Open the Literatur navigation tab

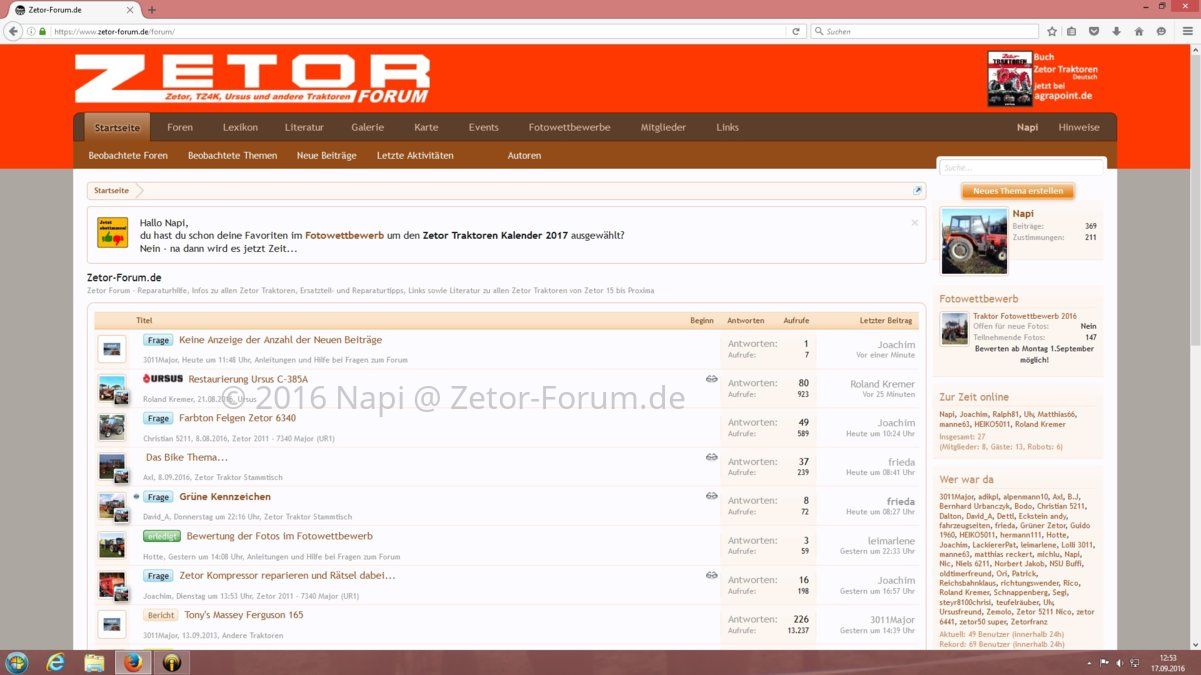pyautogui.click(x=304, y=127)
